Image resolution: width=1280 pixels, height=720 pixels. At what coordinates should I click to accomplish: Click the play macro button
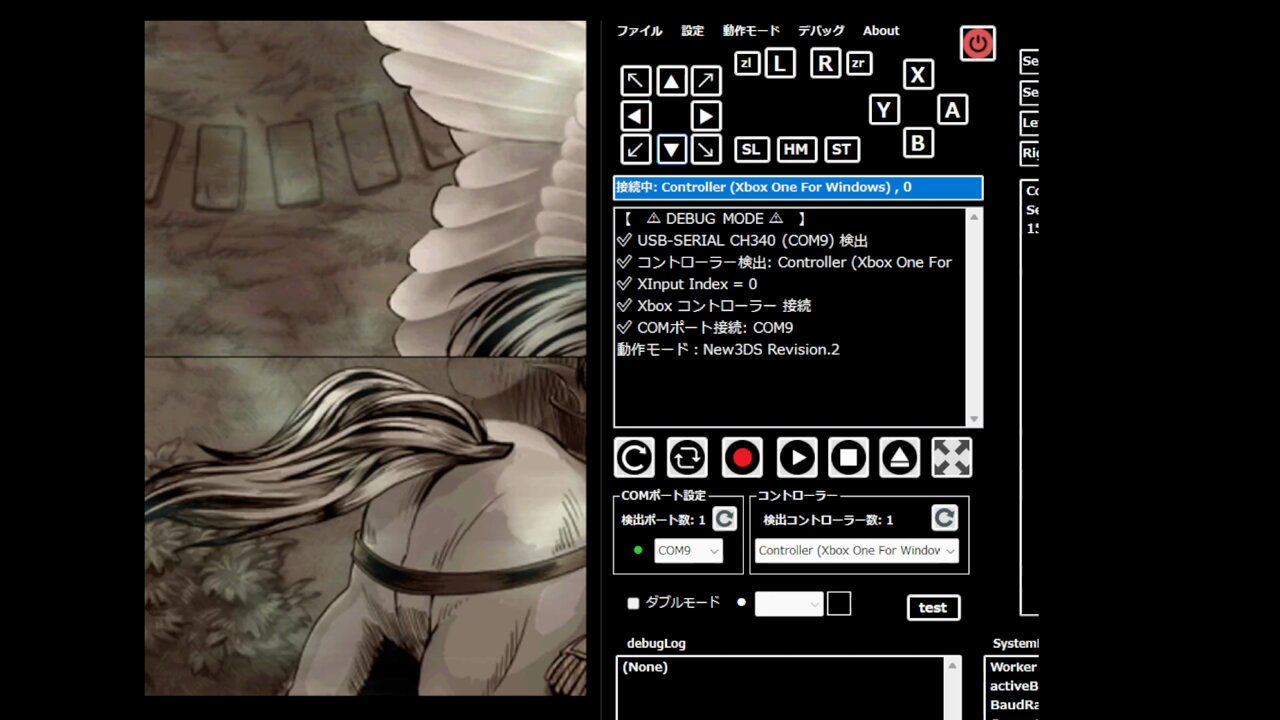point(797,458)
